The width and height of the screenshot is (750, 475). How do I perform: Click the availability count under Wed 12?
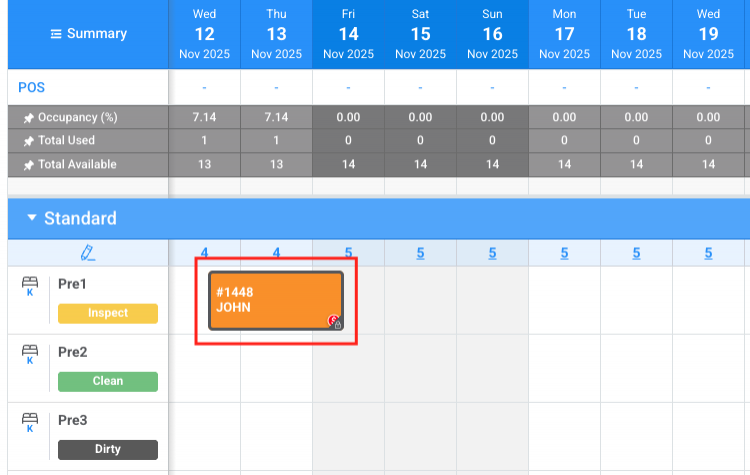[x=204, y=253]
